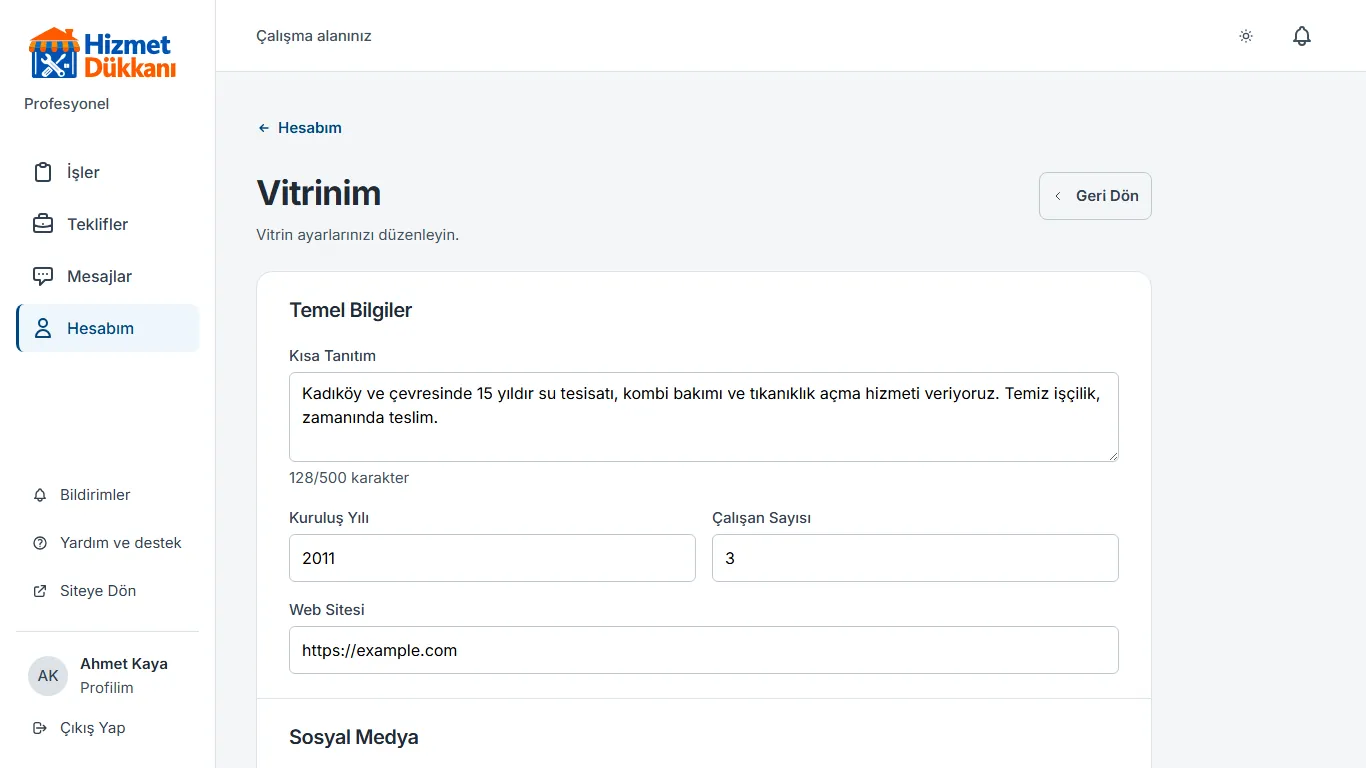Follow the Hesabım breadcrumb link
Image resolution: width=1366 pixels, height=768 pixels.
point(300,128)
